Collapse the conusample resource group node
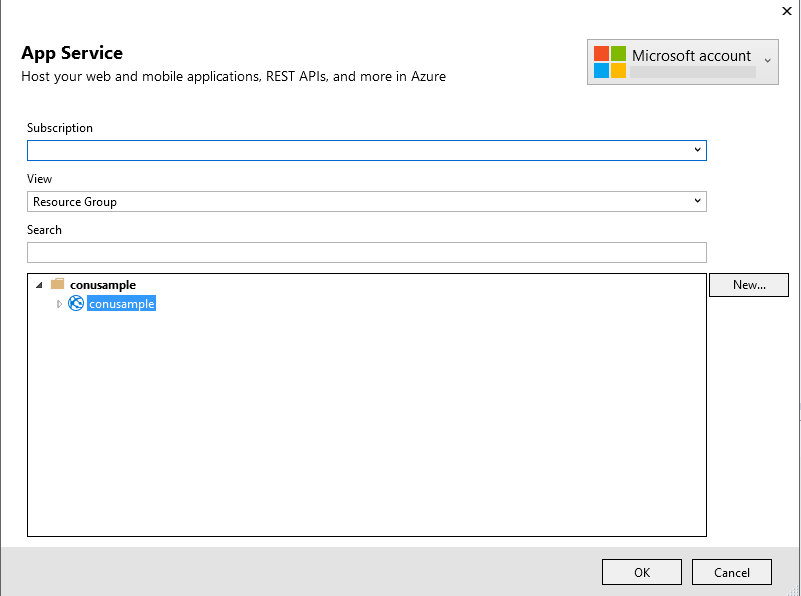The height and width of the screenshot is (596, 801). (39, 284)
